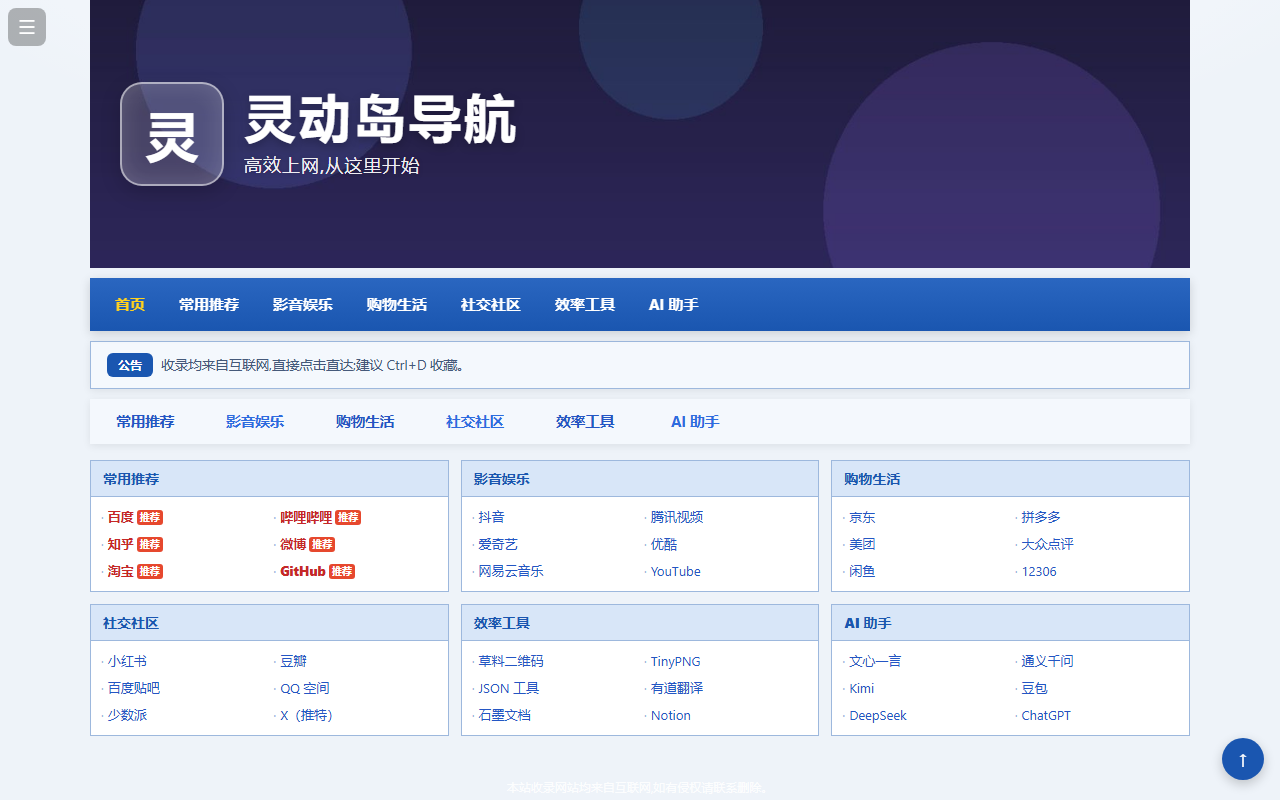
Task: Open the DeepSeek link
Action: 878,715
